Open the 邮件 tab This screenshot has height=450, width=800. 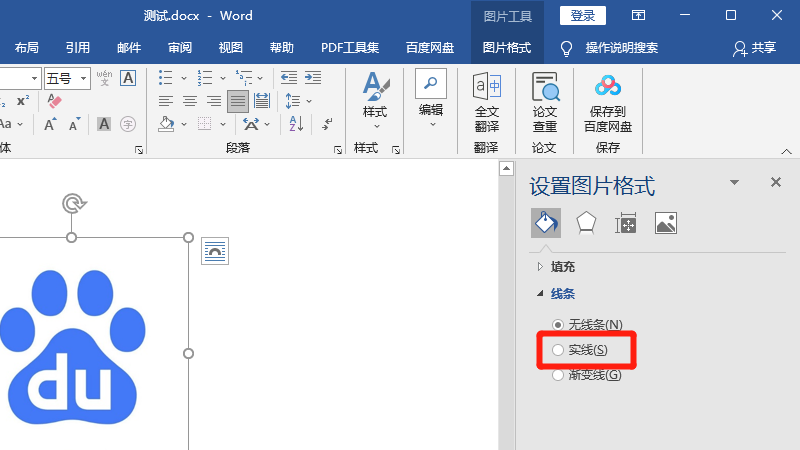[129, 48]
